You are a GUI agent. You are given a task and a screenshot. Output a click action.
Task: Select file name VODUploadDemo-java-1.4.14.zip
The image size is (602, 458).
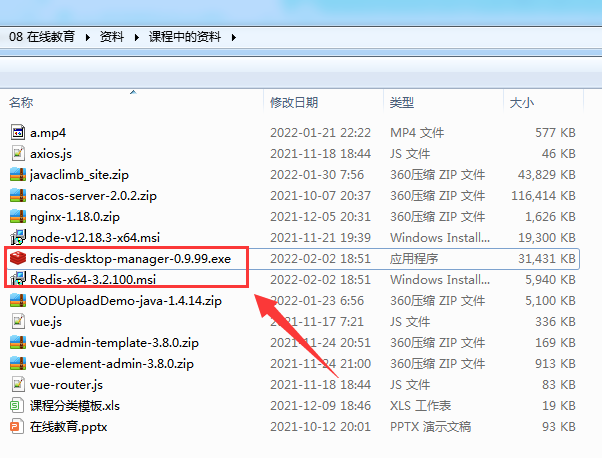[x=126, y=301]
